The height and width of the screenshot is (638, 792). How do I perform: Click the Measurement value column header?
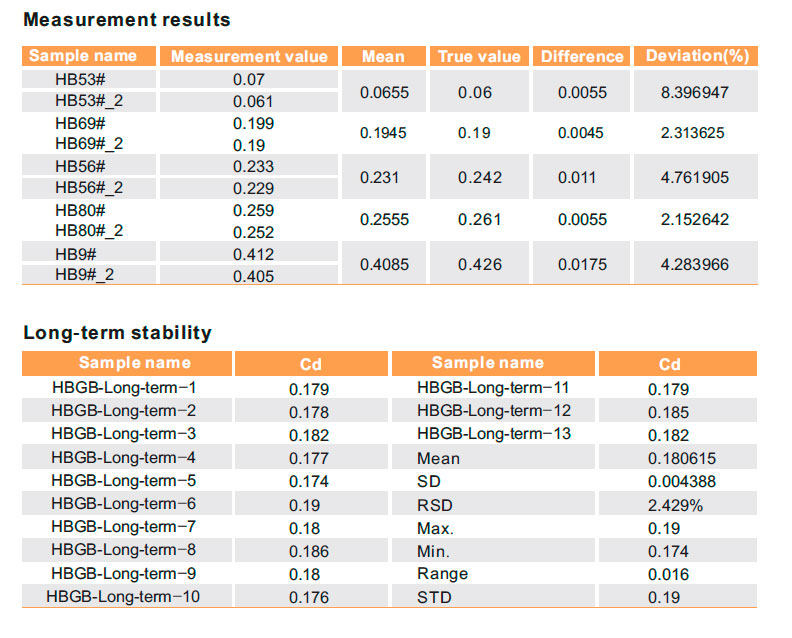[249, 57]
